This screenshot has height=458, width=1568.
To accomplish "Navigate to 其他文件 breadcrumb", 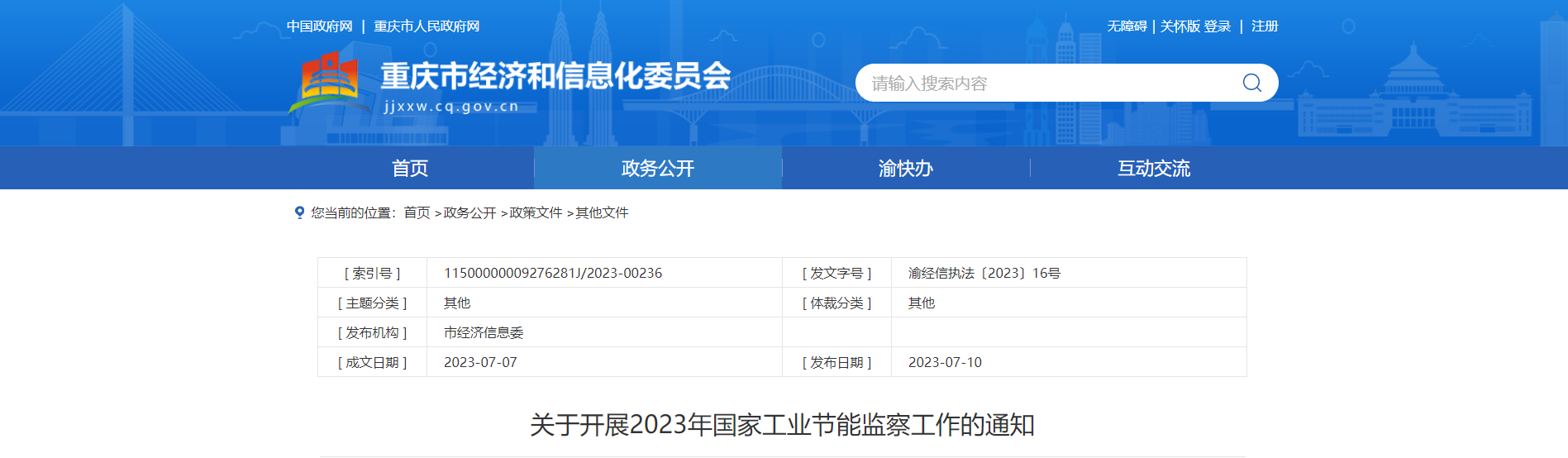I will point(602,212).
